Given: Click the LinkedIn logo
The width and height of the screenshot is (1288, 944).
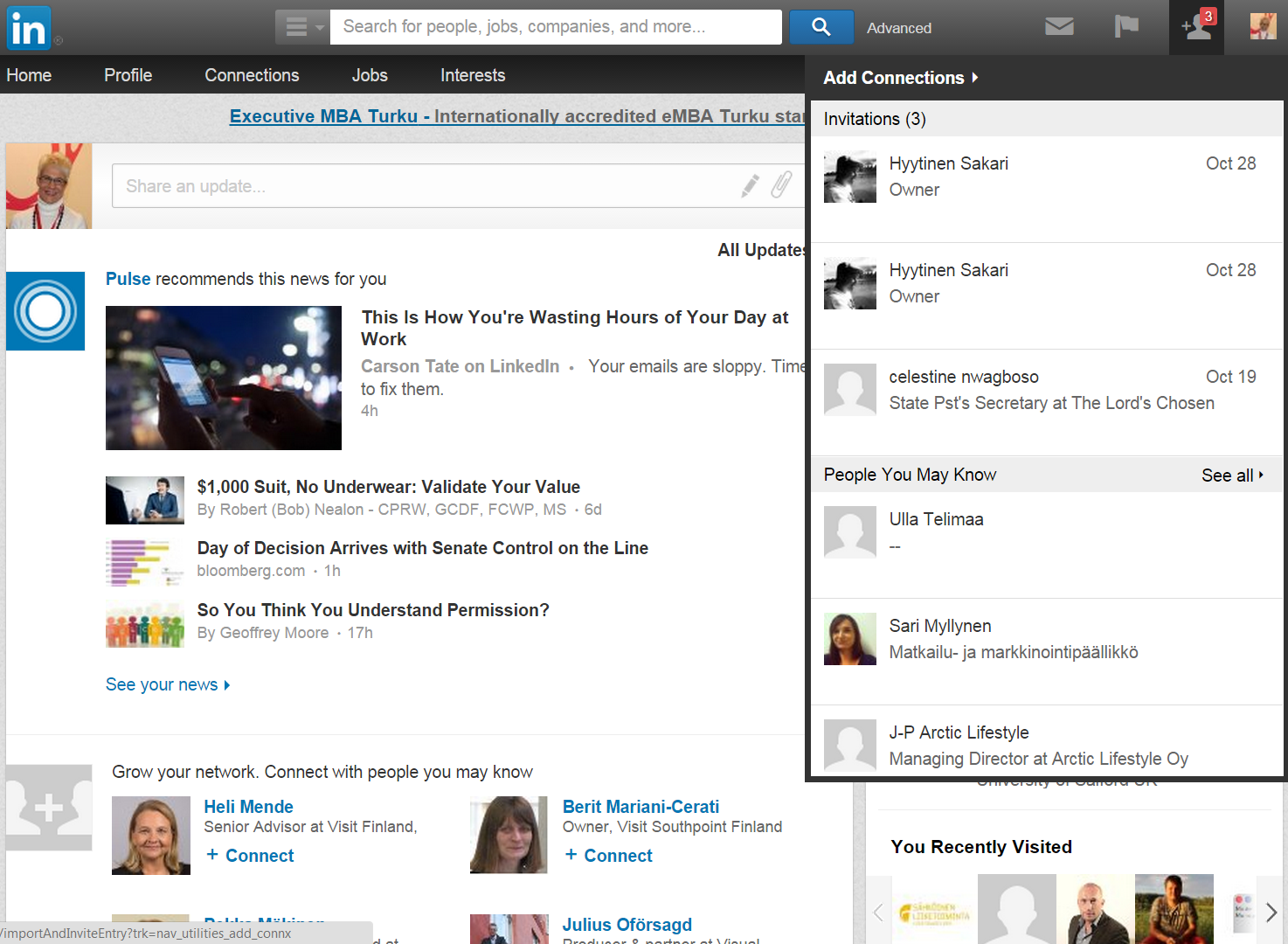Looking at the screenshot, I should [29, 28].
